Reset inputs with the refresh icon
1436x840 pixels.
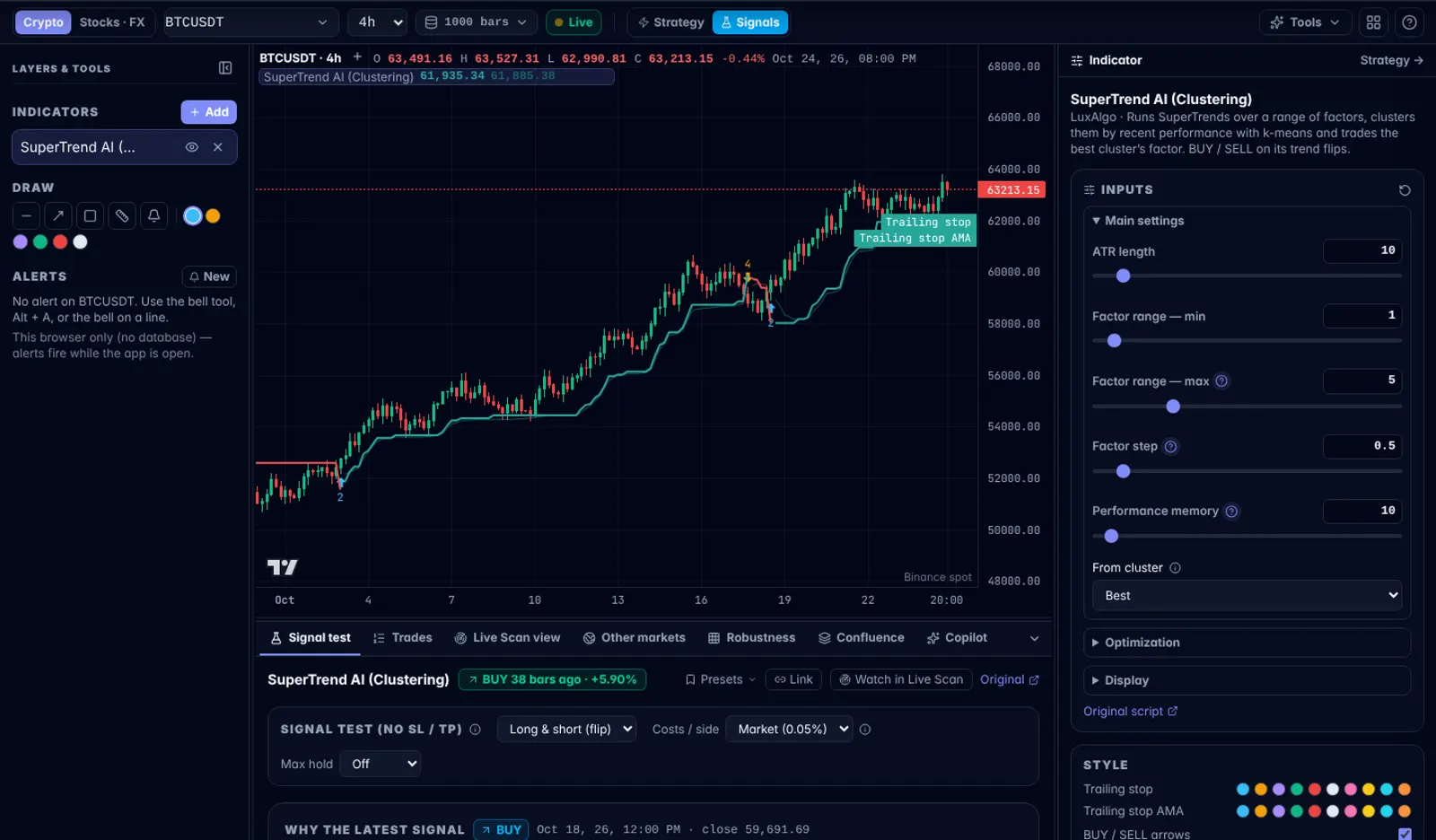[1405, 190]
